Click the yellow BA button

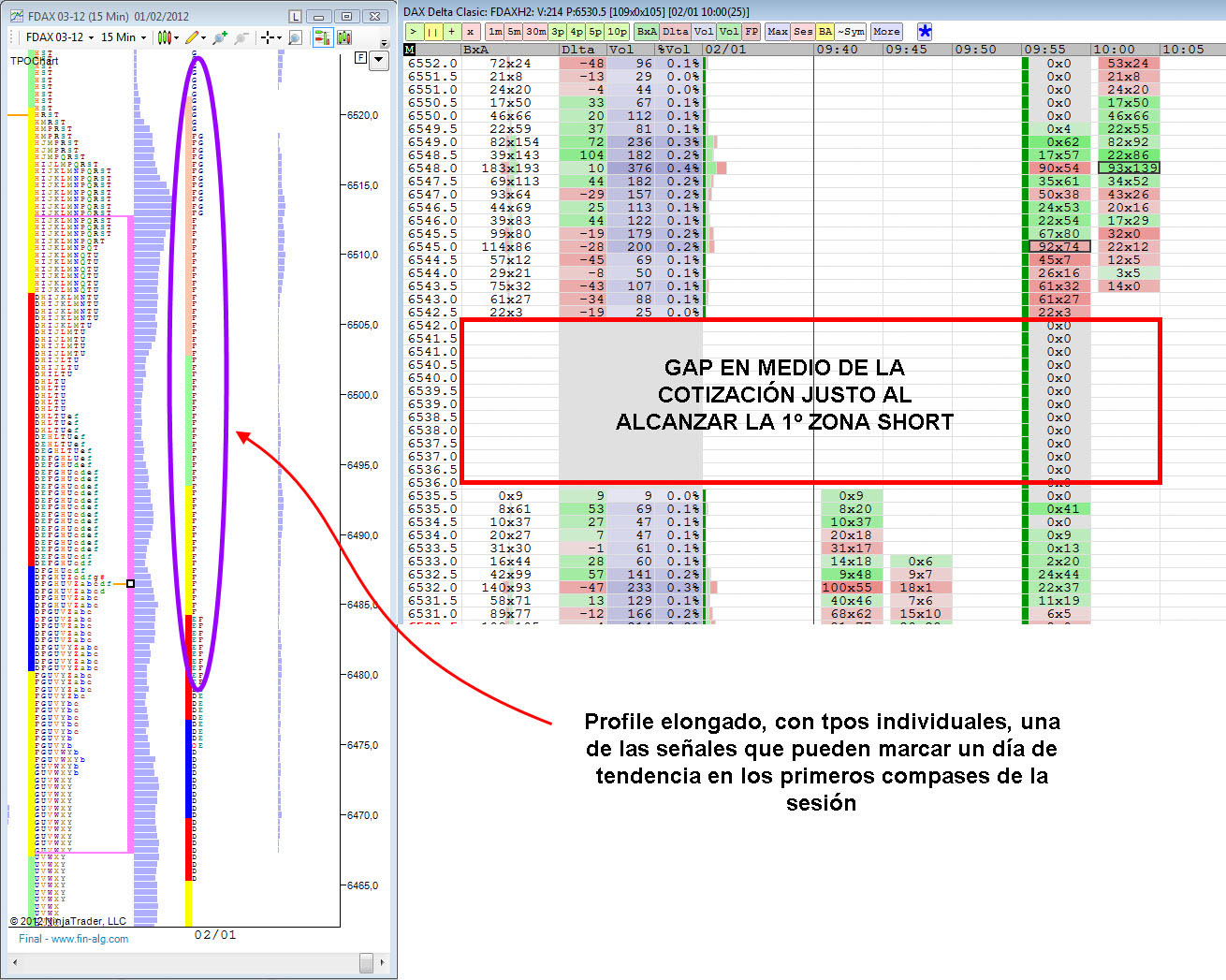coord(825,32)
